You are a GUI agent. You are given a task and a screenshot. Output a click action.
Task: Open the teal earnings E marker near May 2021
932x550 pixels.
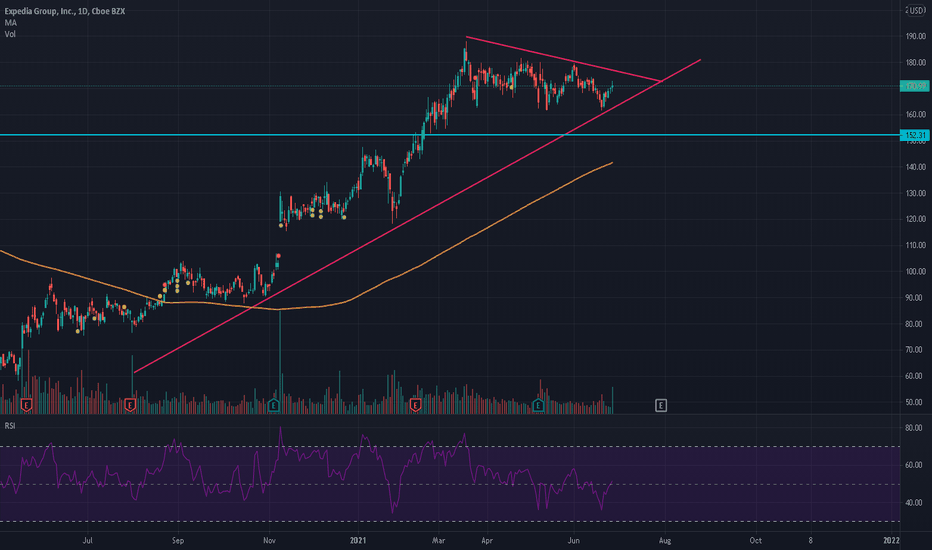538,406
